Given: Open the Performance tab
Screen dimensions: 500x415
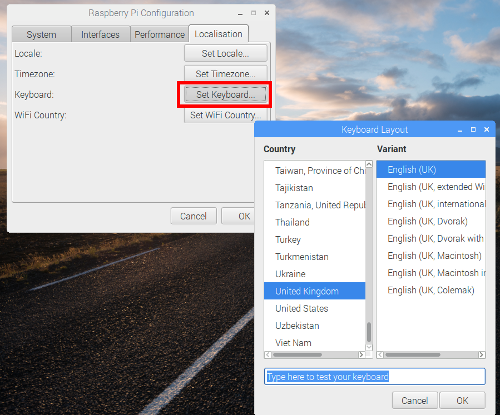Looking at the screenshot, I should (160, 34).
